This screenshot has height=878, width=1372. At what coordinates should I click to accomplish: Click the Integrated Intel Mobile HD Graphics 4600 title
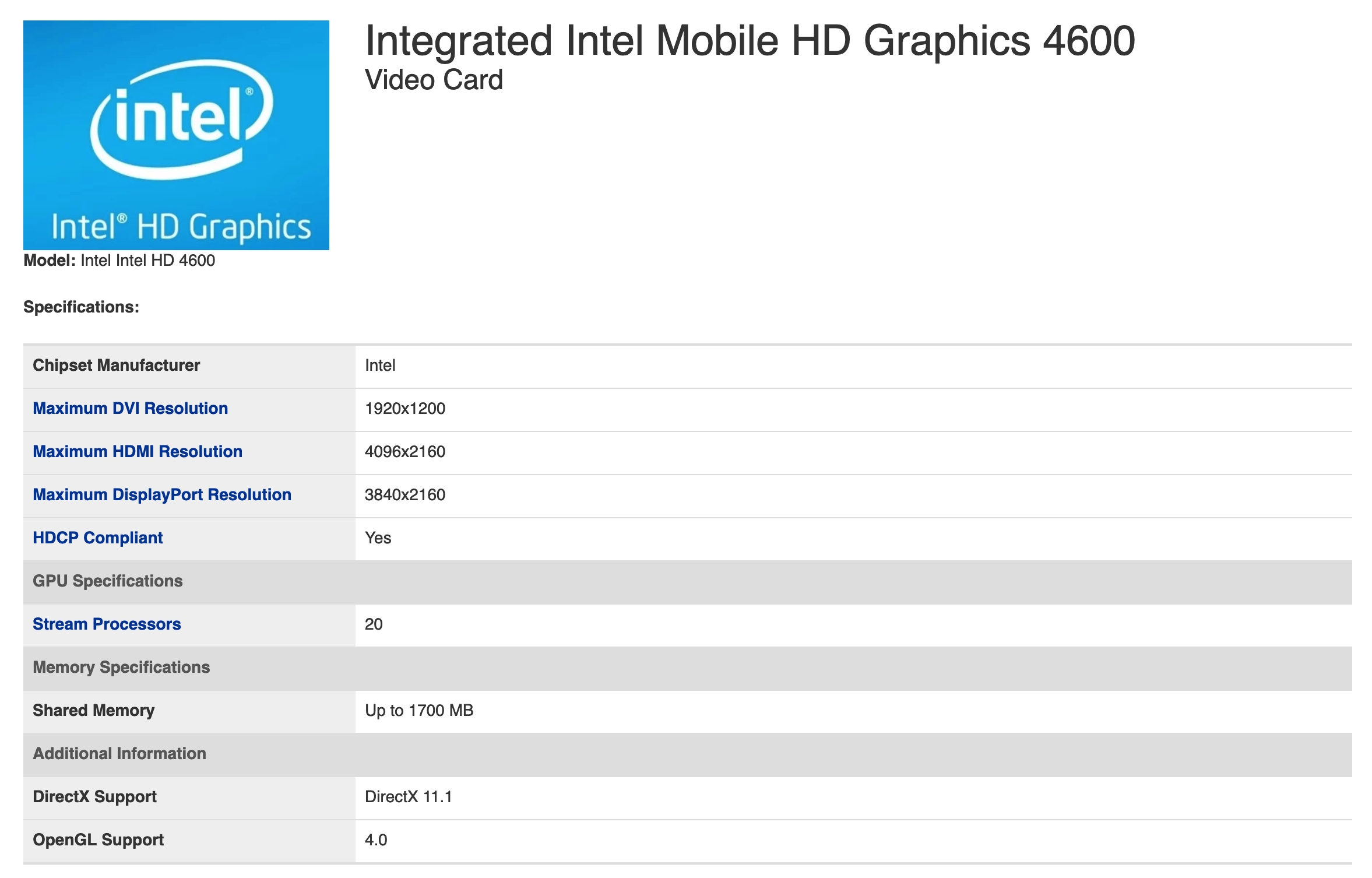pos(750,41)
